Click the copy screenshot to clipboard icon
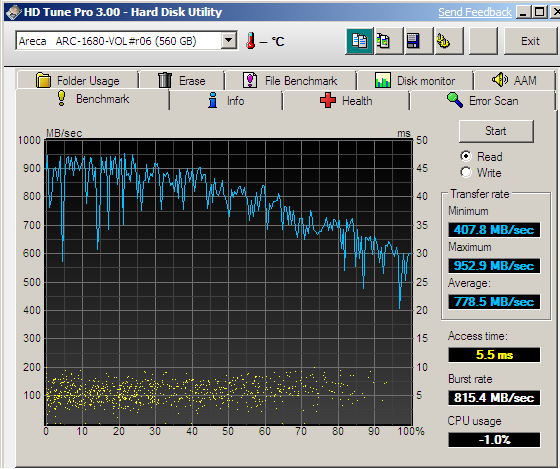Image resolution: width=560 pixels, height=469 pixels. click(x=390, y=41)
